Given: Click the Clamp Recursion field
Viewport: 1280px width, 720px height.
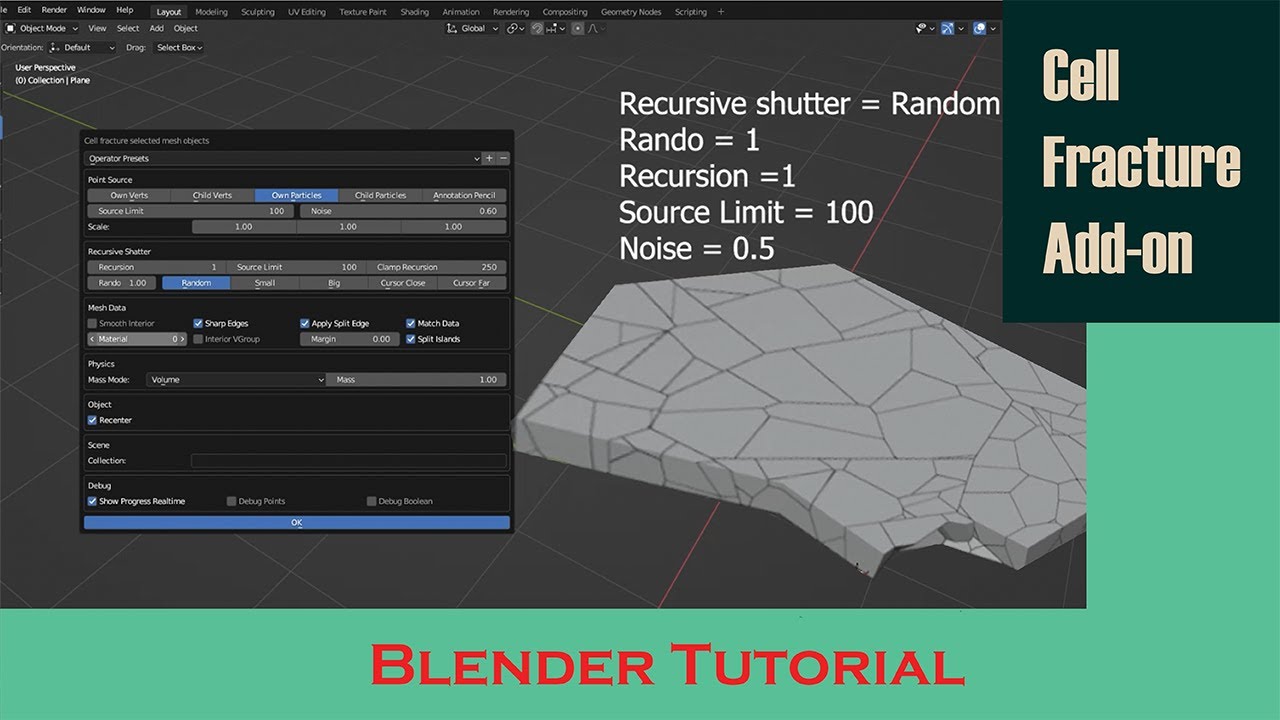Looking at the screenshot, I should pyautogui.click(x=437, y=267).
